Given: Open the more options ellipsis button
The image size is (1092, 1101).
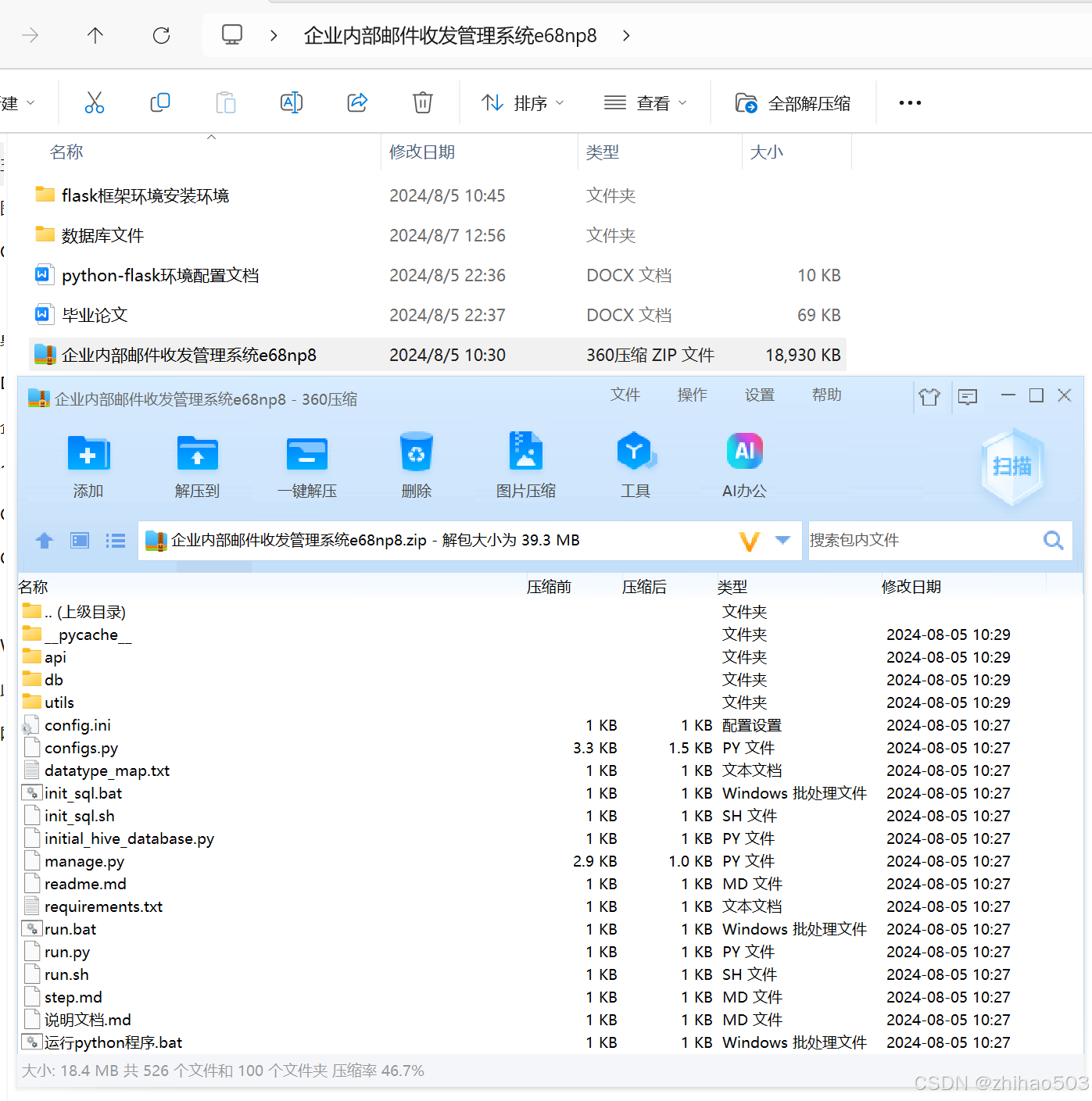Looking at the screenshot, I should click(909, 102).
